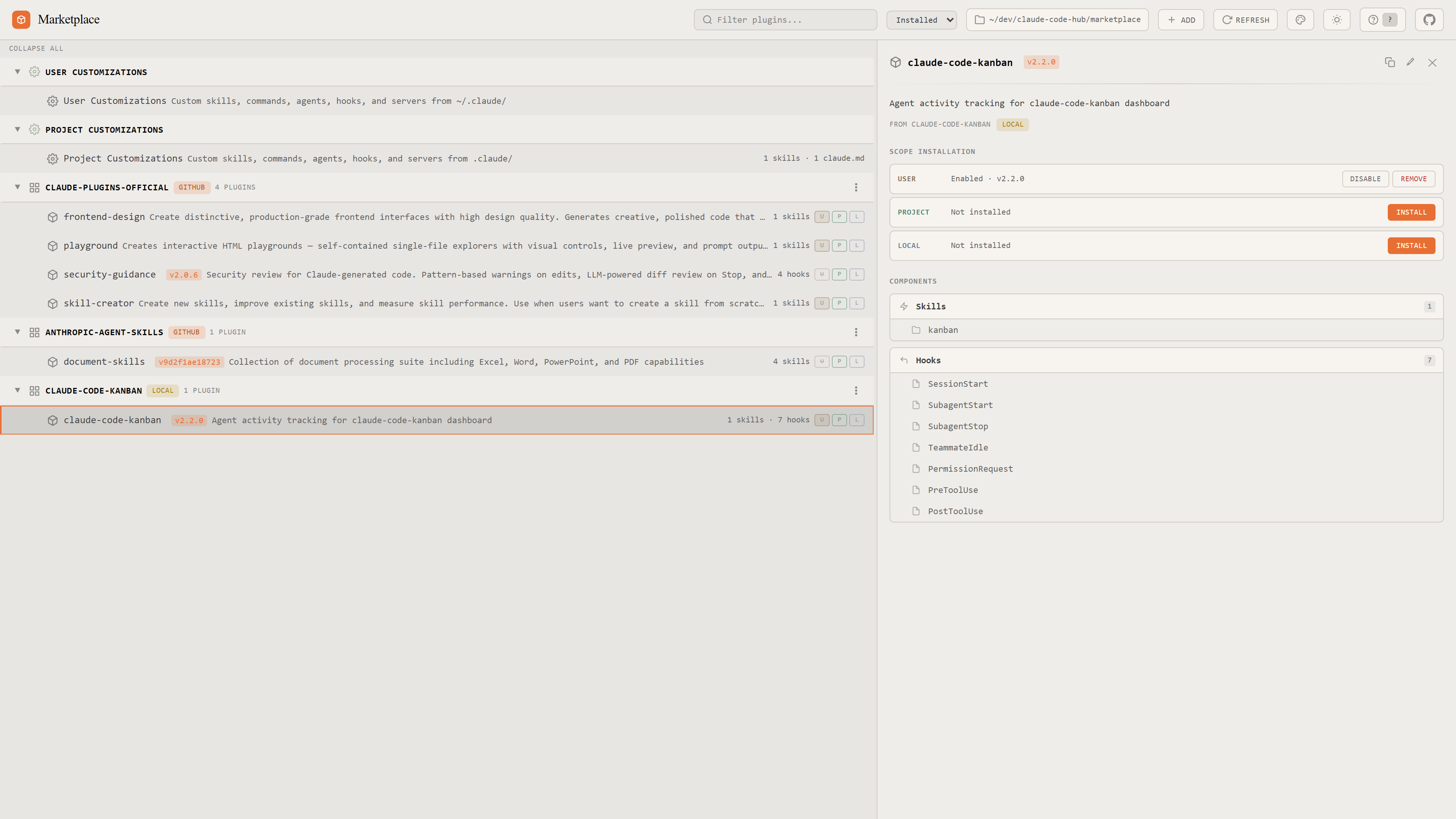This screenshot has width=1456, height=819.
Task: Click the skill-creator package icon
Action: (x=53, y=303)
